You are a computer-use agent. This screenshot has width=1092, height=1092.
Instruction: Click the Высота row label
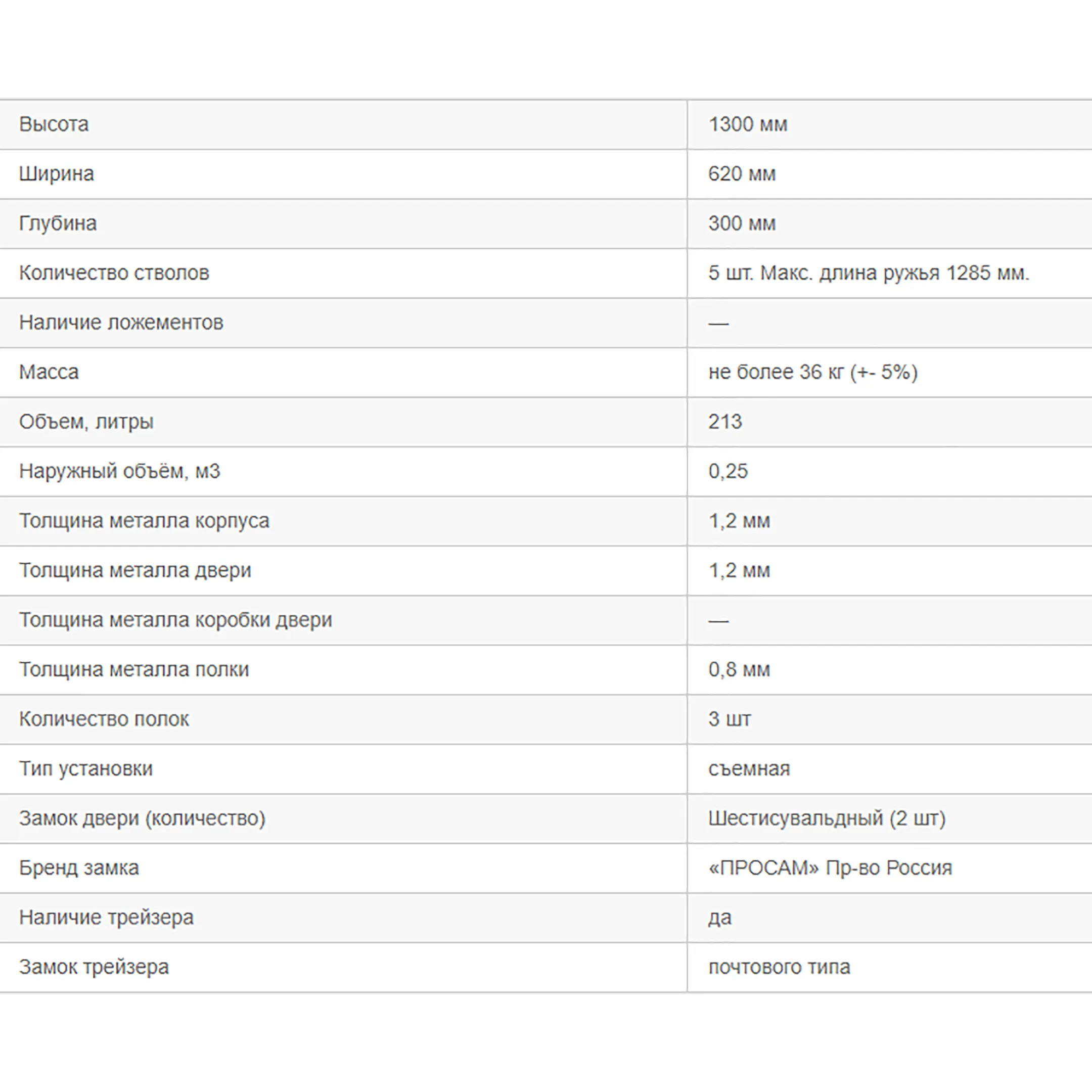pyautogui.click(x=54, y=124)
